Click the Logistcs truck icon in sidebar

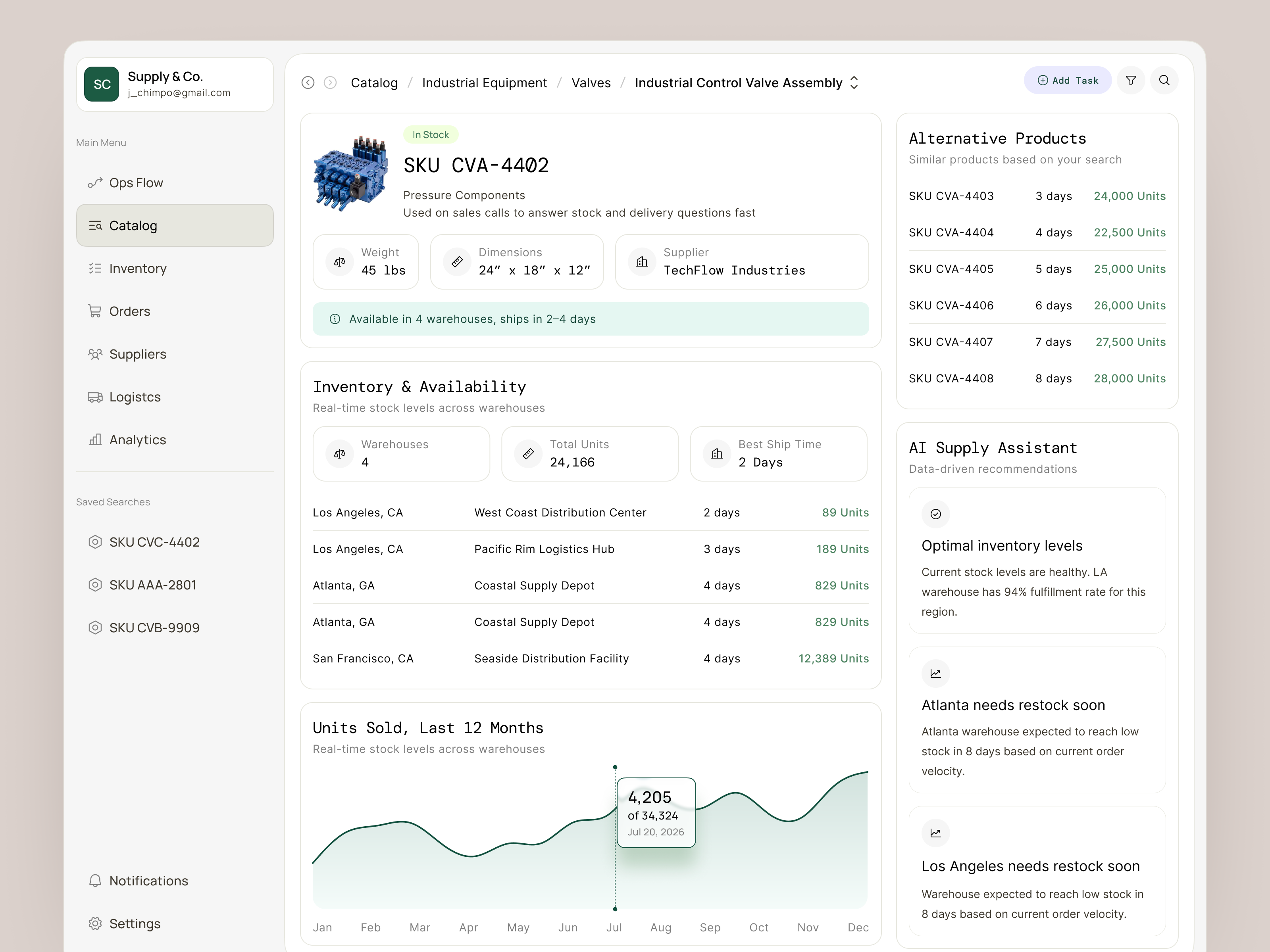pyautogui.click(x=95, y=397)
